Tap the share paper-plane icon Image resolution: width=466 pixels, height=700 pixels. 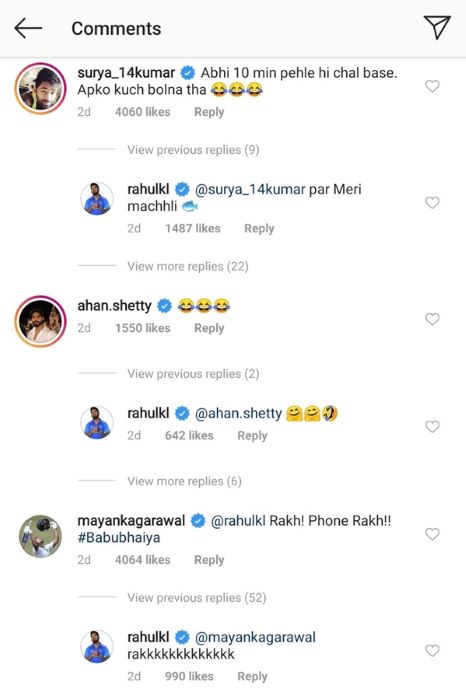pyautogui.click(x=437, y=27)
